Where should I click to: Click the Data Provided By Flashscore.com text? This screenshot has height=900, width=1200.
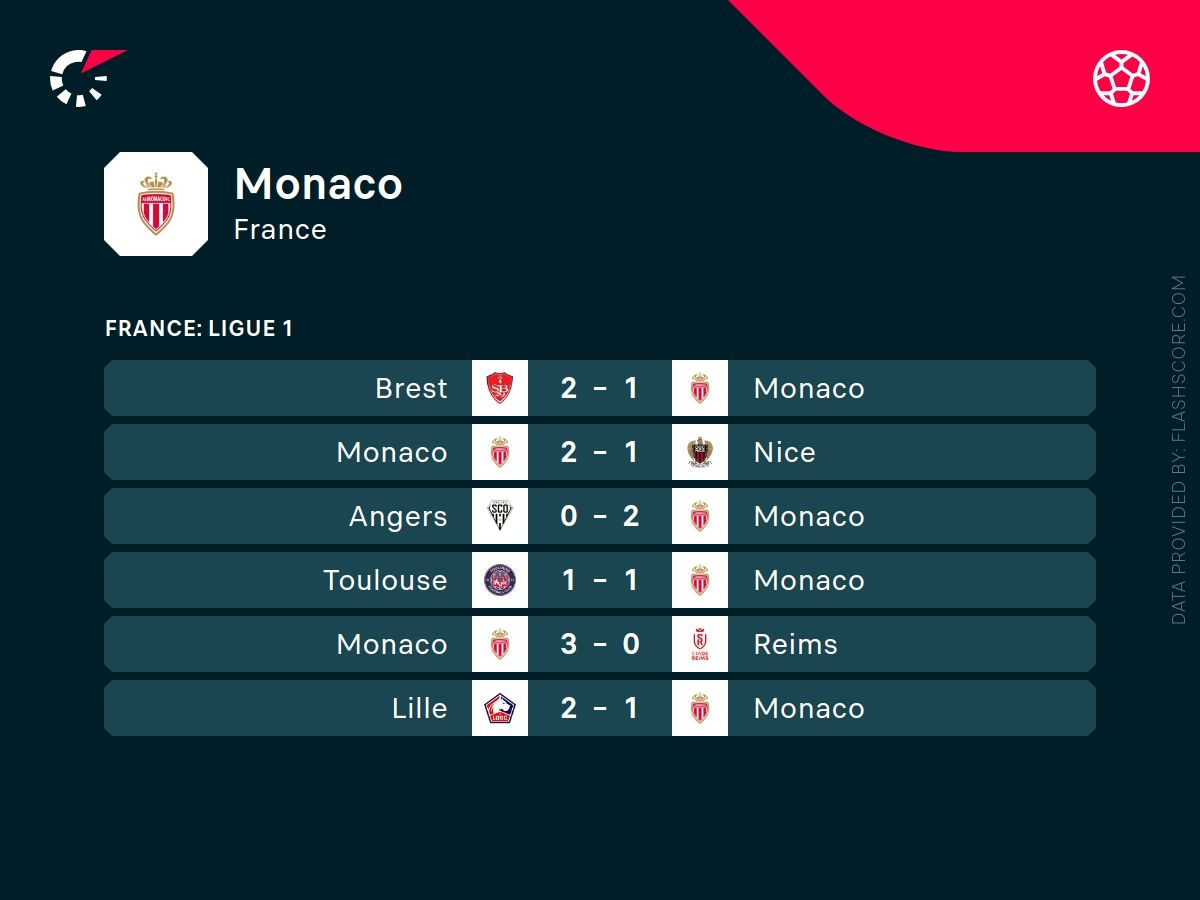point(1178,450)
